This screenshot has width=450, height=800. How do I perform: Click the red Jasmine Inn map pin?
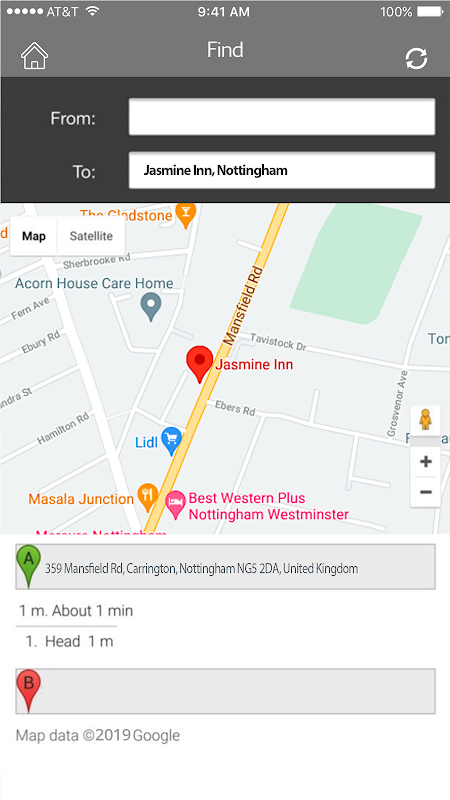(x=199, y=364)
